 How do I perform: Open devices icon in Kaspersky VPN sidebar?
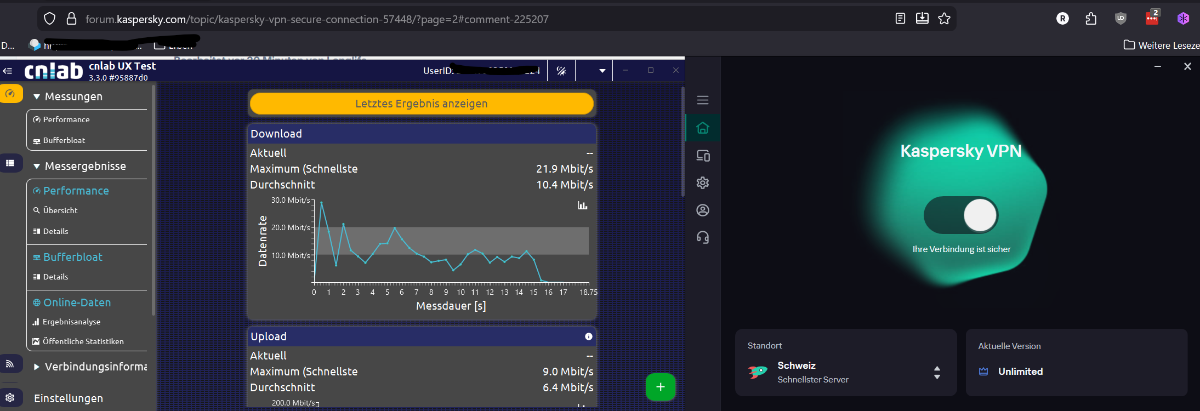(702, 156)
